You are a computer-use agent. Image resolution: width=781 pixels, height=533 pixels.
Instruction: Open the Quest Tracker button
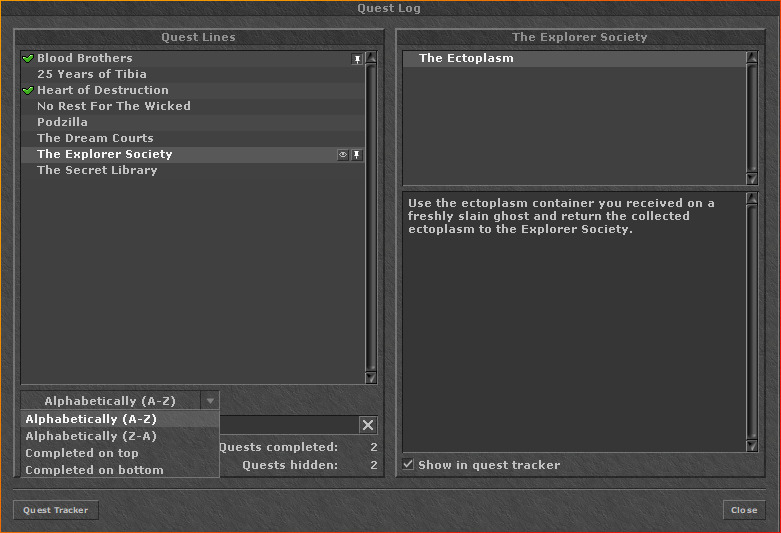(56, 510)
